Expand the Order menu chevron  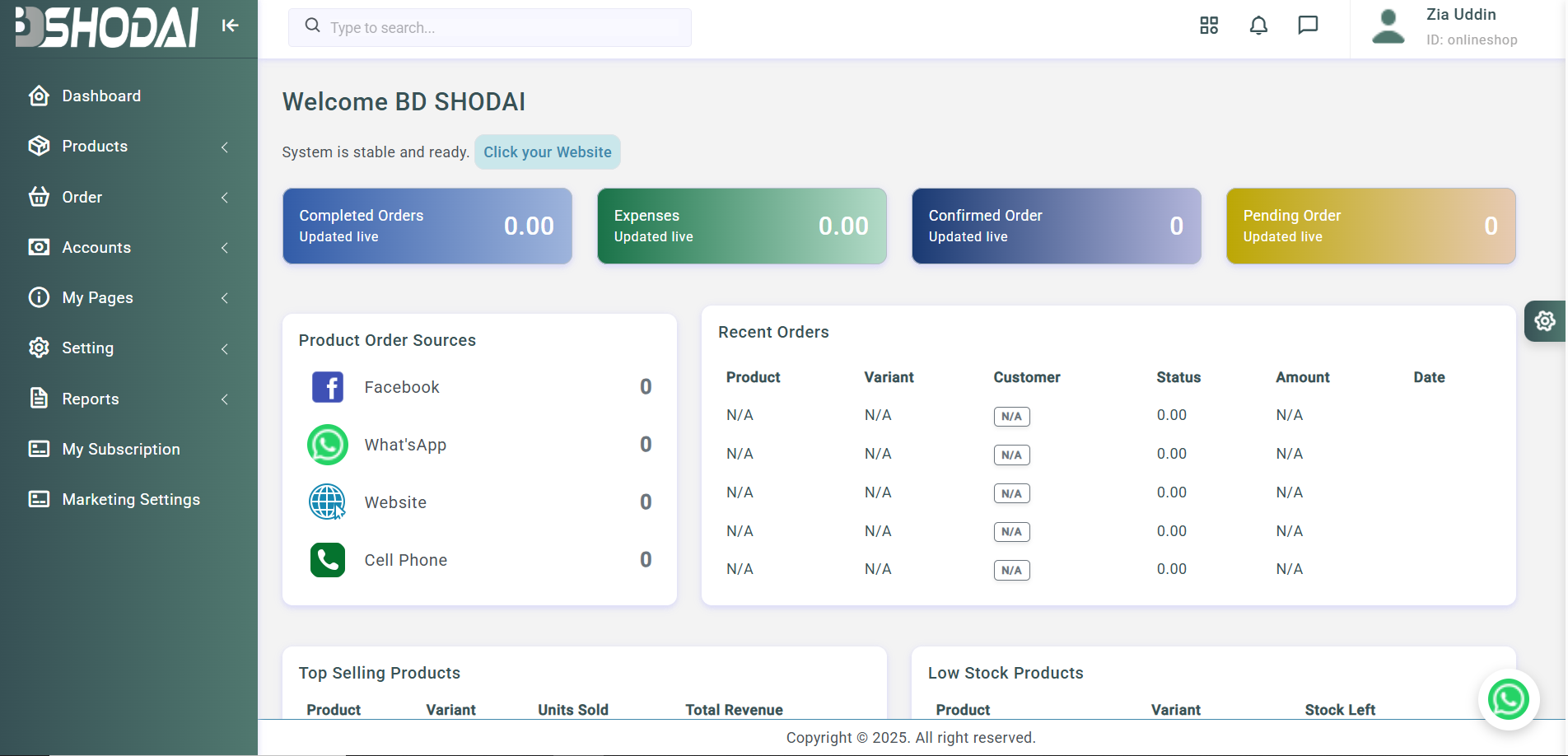coord(225,198)
